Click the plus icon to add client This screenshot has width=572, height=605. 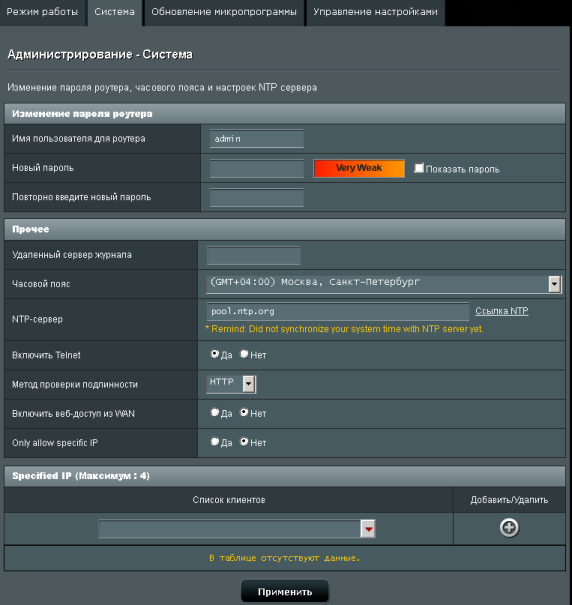tap(509, 528)
